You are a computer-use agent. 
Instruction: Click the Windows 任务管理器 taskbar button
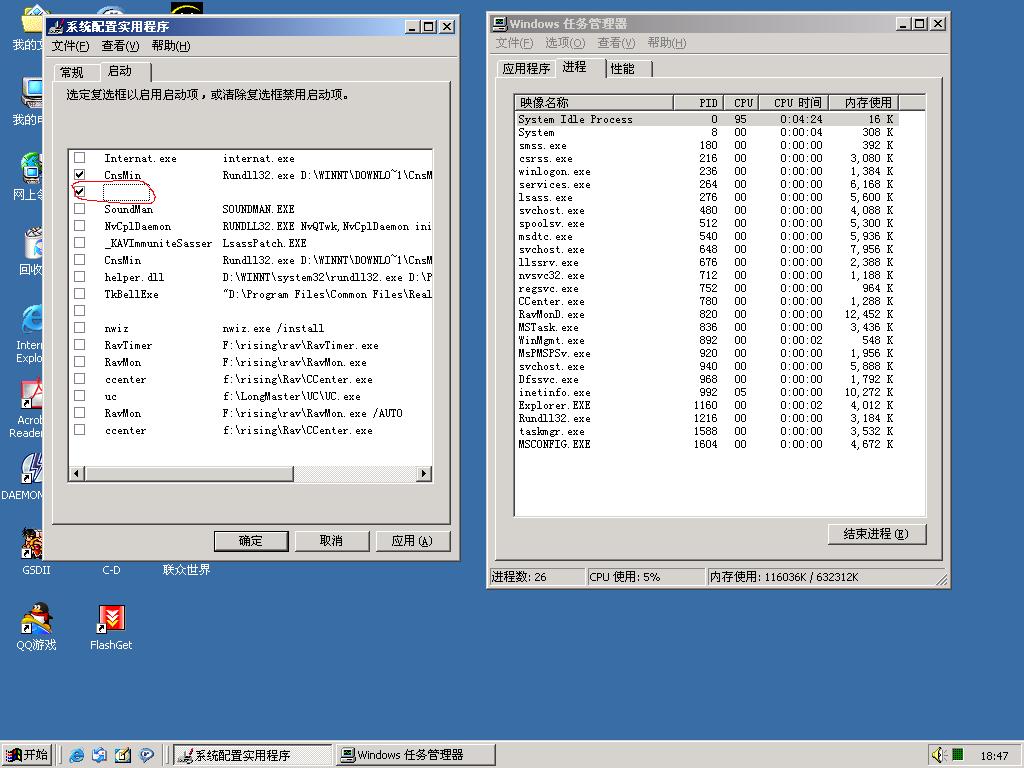click(x=415, y=755)
